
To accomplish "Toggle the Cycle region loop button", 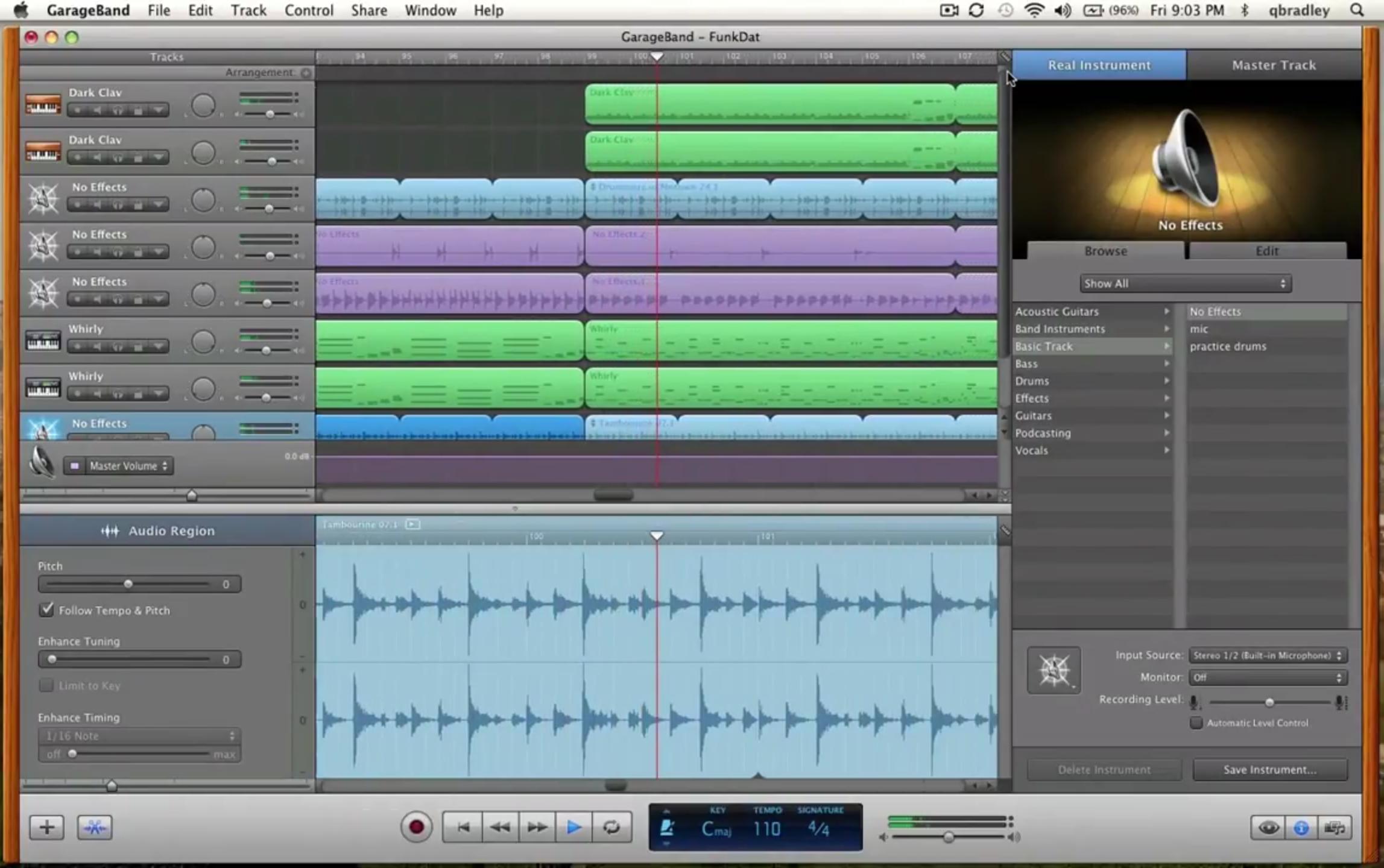I will [611, 827].
